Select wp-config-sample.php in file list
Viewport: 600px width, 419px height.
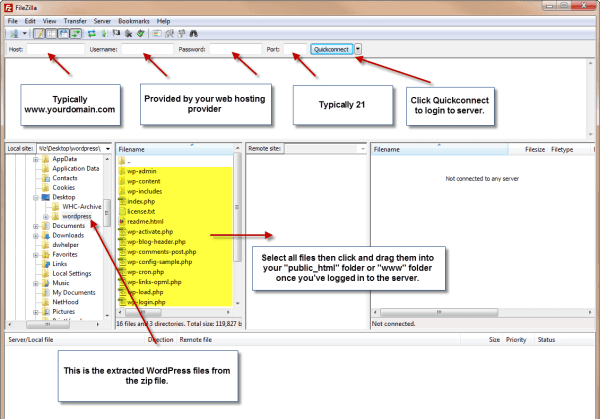(x=160, y=262)
